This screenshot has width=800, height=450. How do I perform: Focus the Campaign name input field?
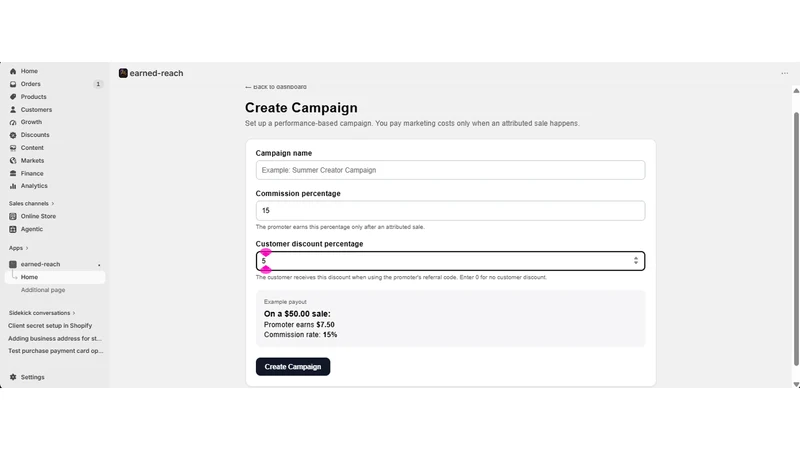point(451,170)
